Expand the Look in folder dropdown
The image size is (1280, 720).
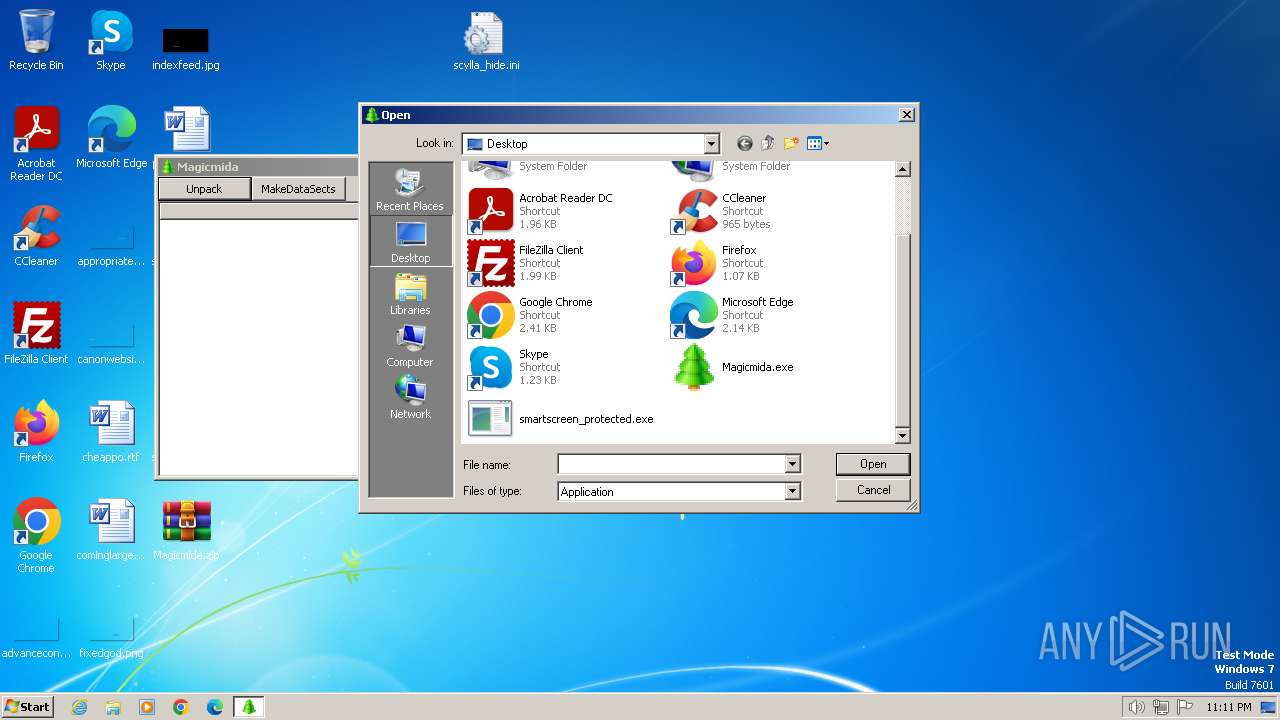point(711,144)
